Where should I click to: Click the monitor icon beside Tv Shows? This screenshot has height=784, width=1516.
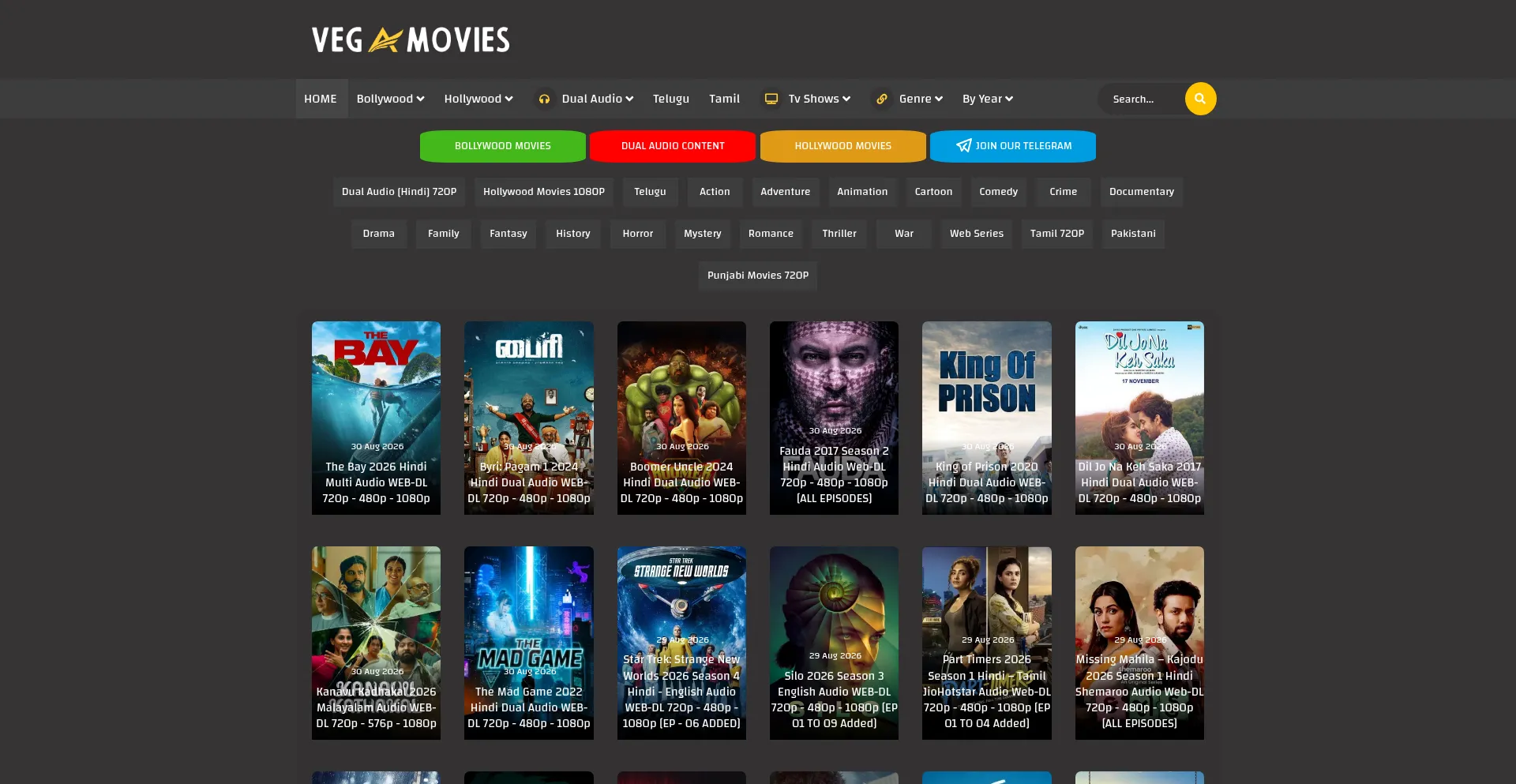click(771, 99)
